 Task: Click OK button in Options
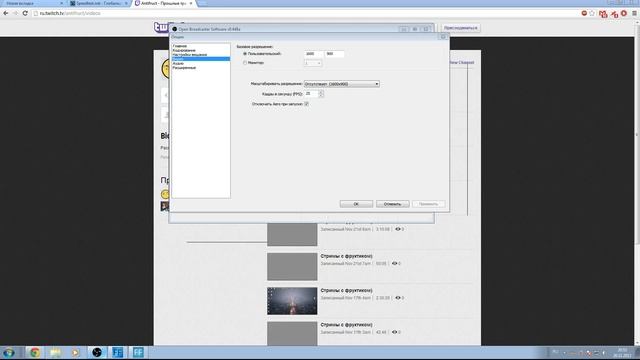coord(356,204)
